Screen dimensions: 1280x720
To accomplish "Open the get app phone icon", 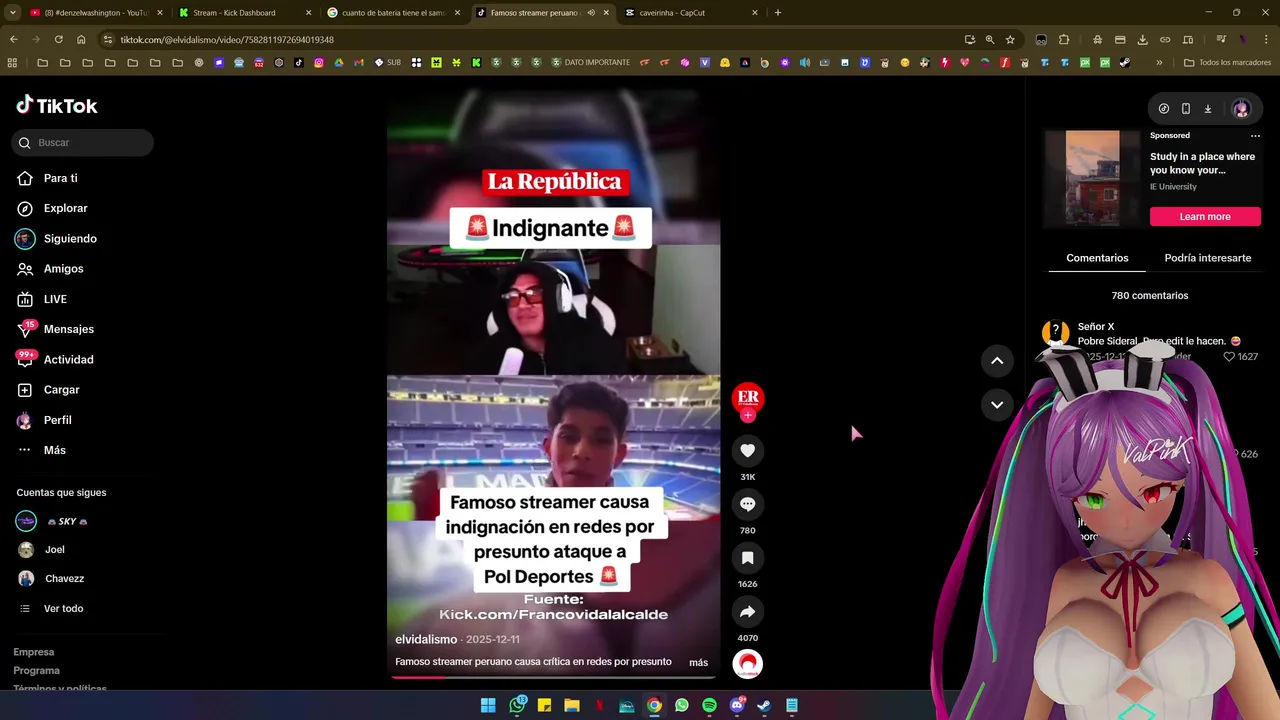I will 1186,108.
